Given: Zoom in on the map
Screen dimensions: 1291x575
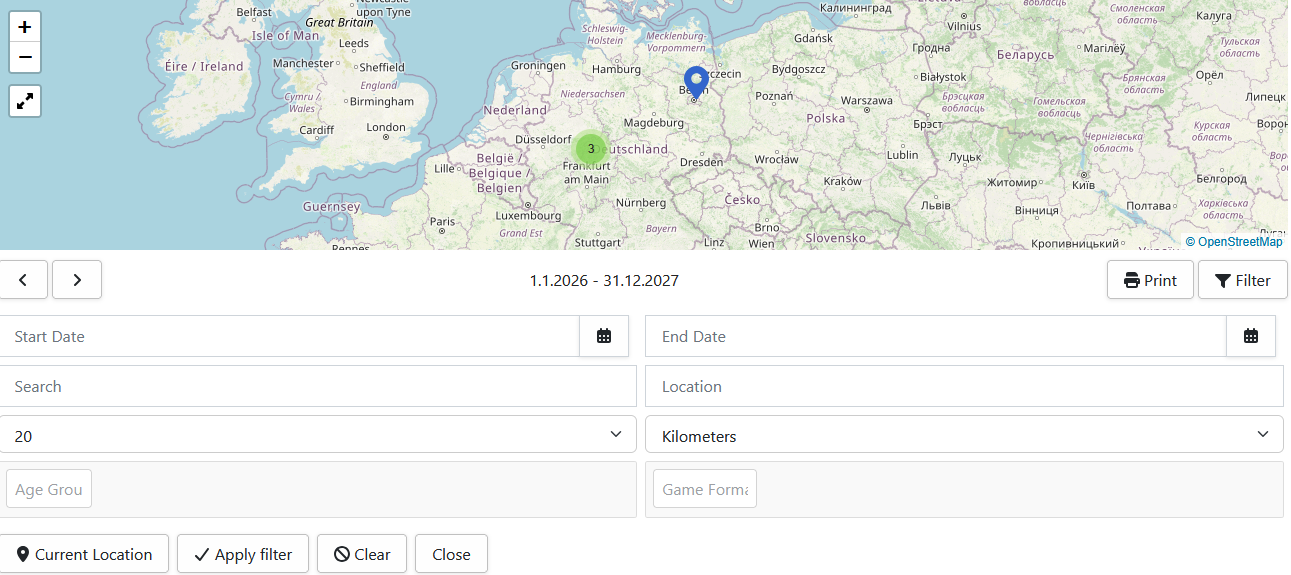Looking at the screenshot, I should (x=25, y=27).
